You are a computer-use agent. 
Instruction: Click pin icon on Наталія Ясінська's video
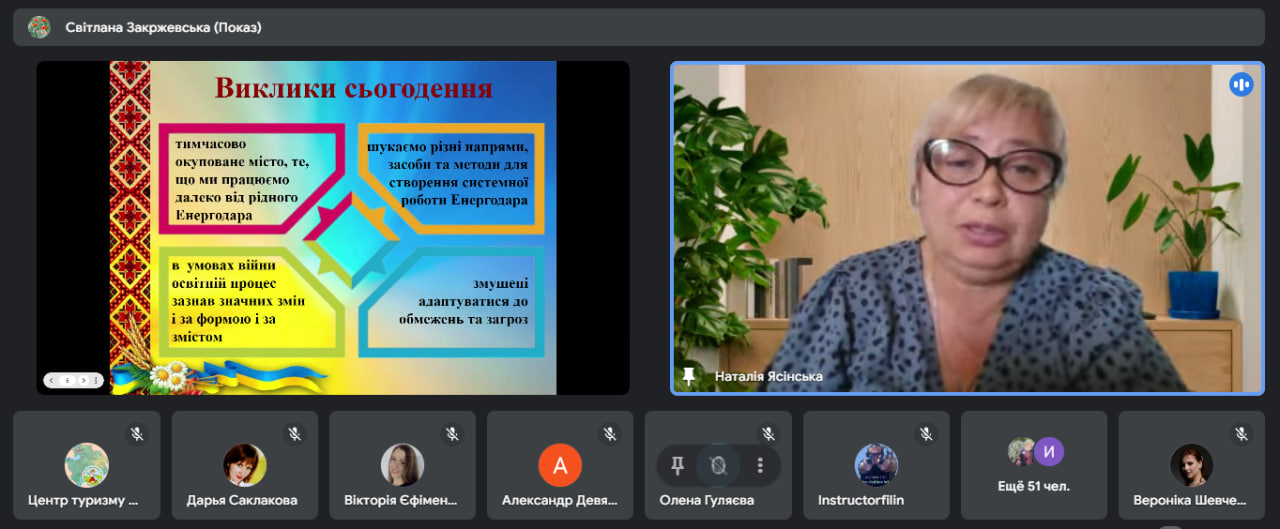688,376
